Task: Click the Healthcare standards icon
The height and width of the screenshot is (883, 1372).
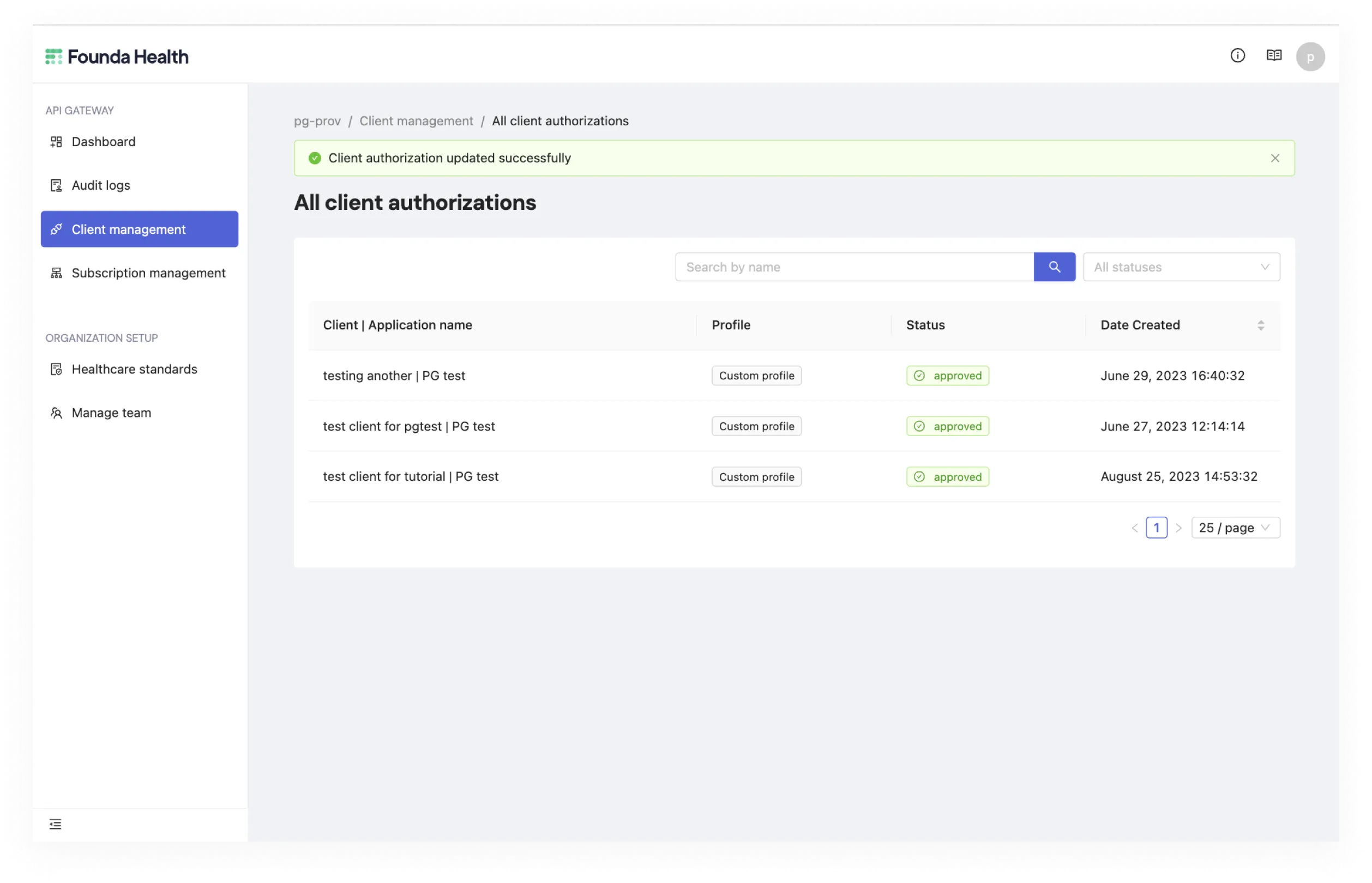Action: pyautogui.click(x=56, y=369)
